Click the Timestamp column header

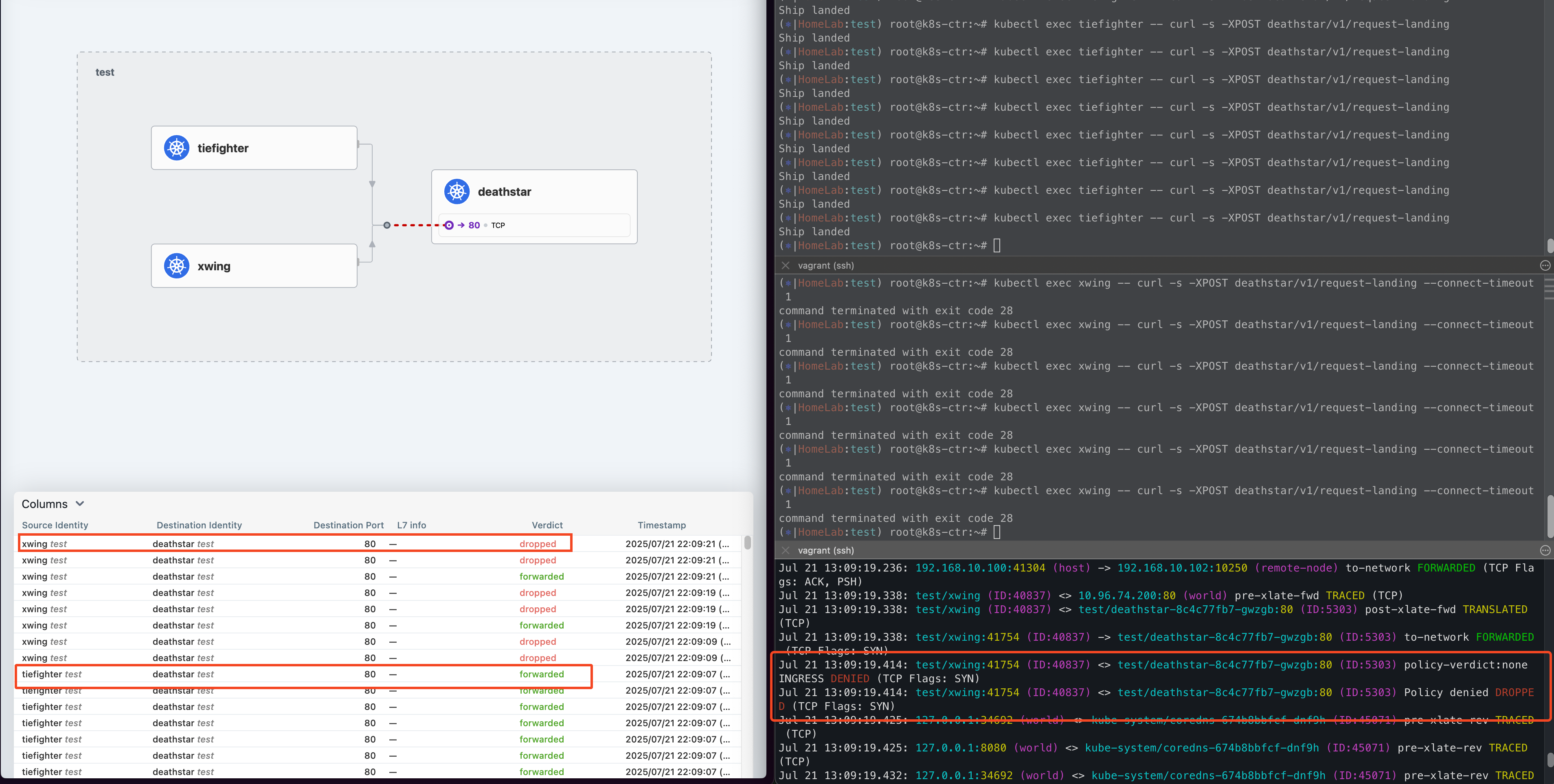(661, 525)
